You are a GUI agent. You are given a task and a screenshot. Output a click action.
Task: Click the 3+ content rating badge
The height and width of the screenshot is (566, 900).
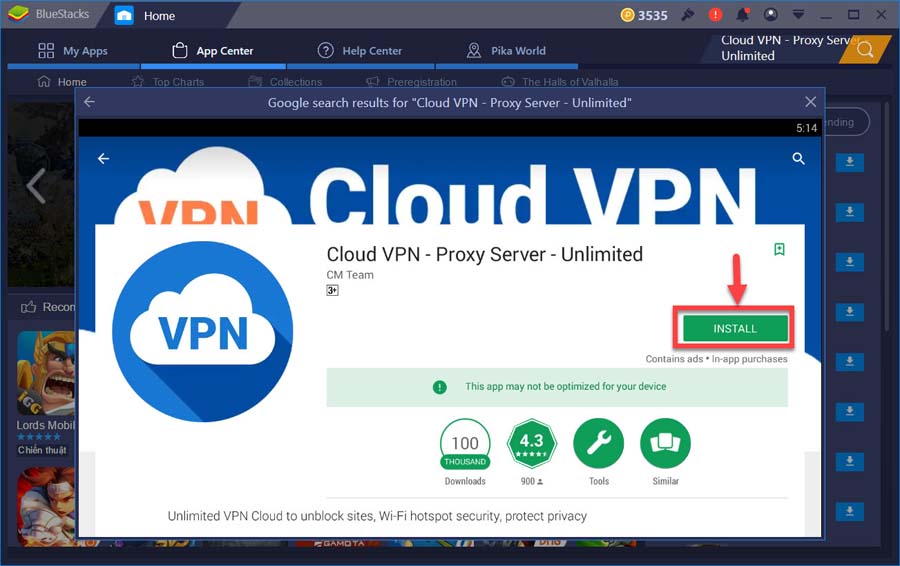[x=332, y=290]
